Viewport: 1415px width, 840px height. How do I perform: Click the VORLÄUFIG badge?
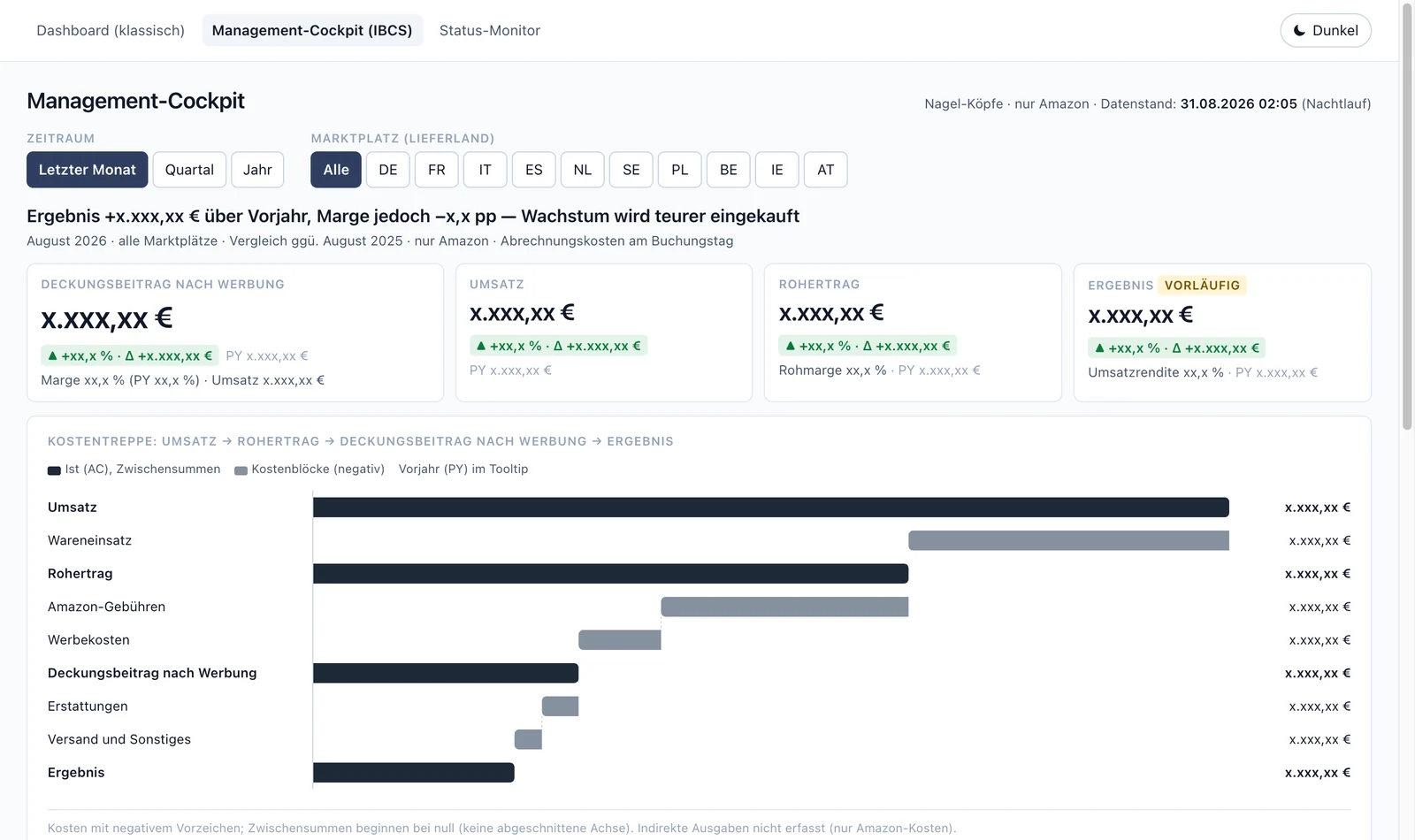[1202, 286]
